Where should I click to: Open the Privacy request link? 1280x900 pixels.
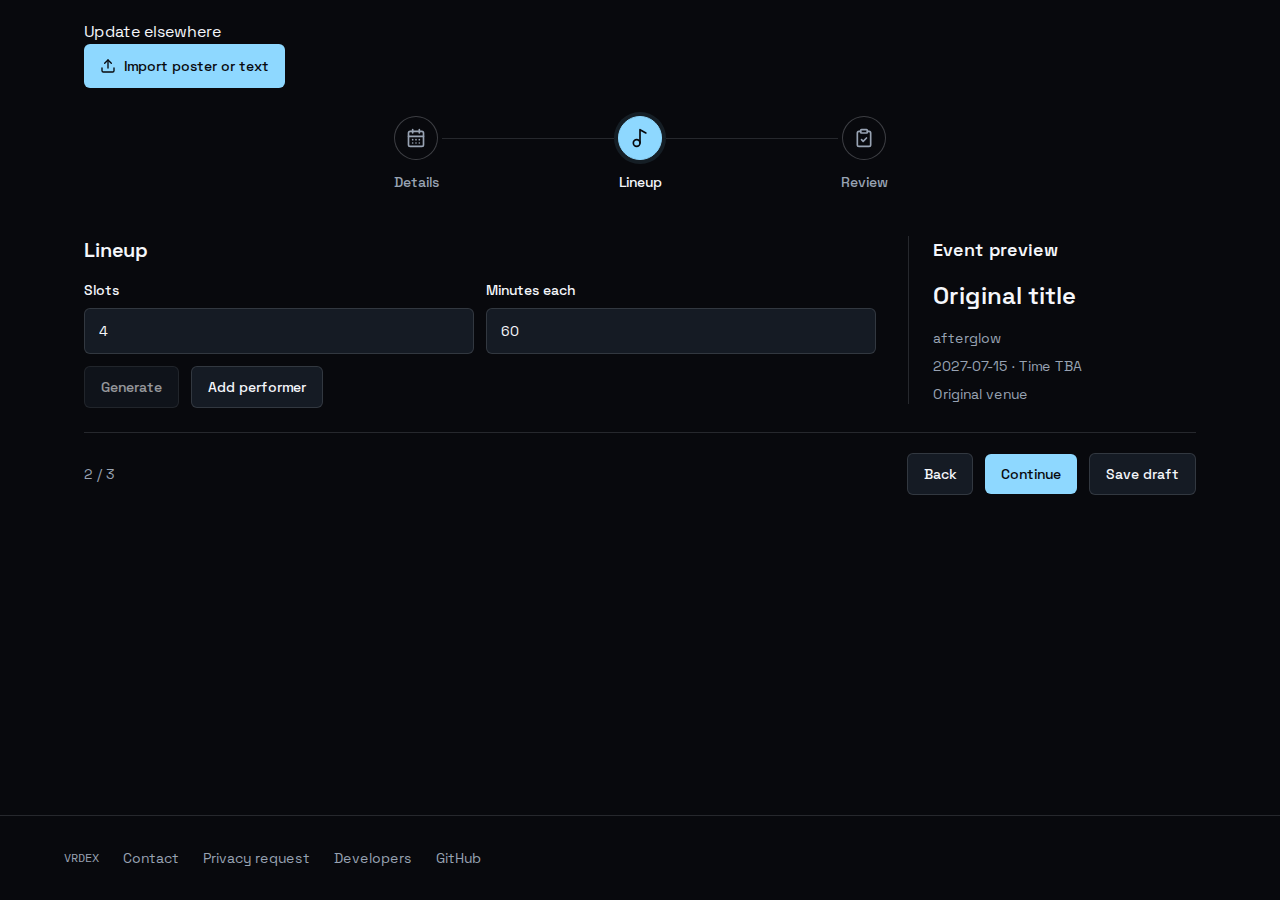coord(256,858)
